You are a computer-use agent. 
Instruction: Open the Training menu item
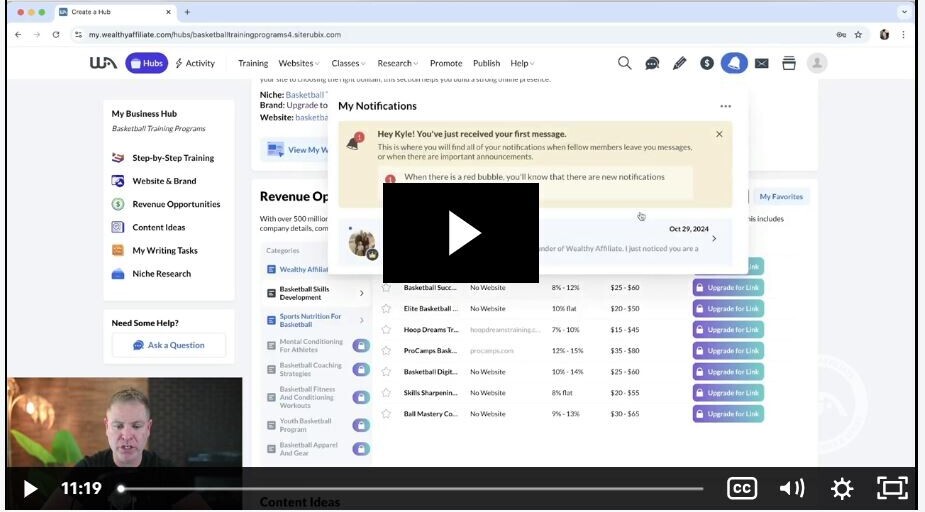pyautogui.click(x=252, y=63)
